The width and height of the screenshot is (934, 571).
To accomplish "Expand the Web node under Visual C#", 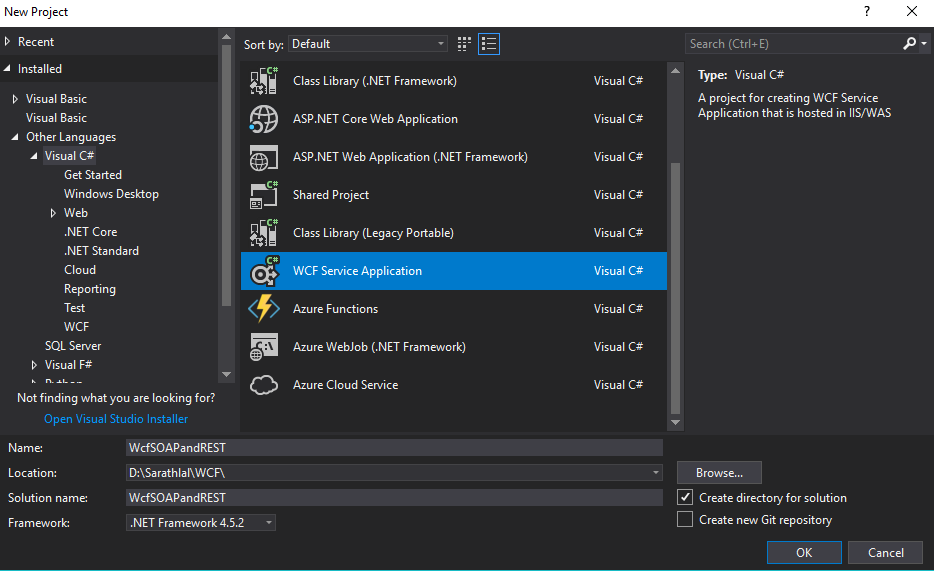I will tap(54, 213).
